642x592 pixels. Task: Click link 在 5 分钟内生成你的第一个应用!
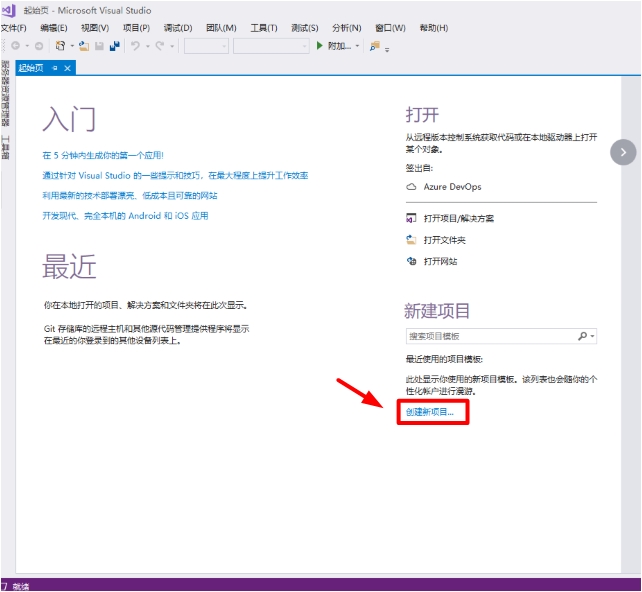pos(103,155)
